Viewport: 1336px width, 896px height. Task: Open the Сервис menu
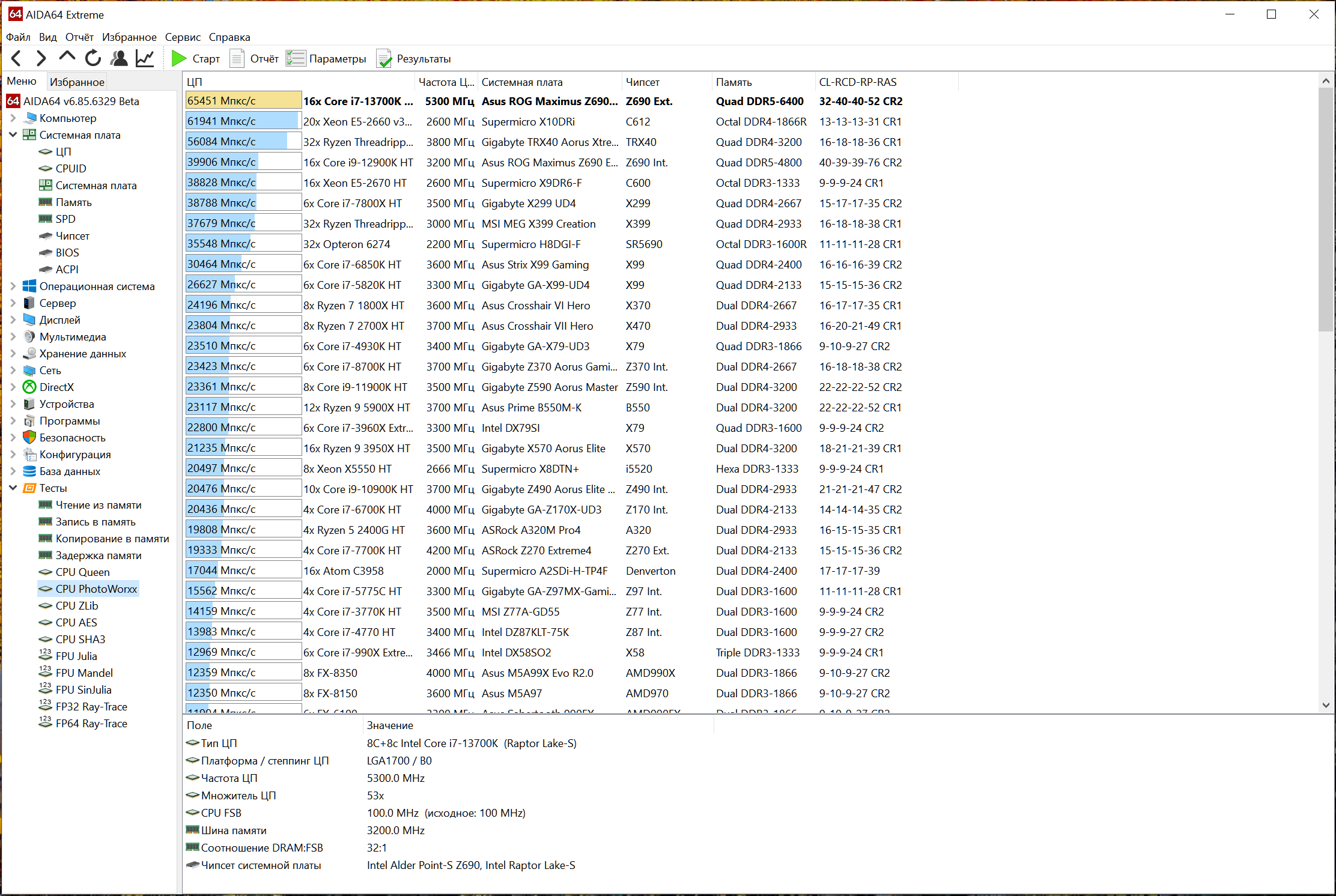coord(183,37)
